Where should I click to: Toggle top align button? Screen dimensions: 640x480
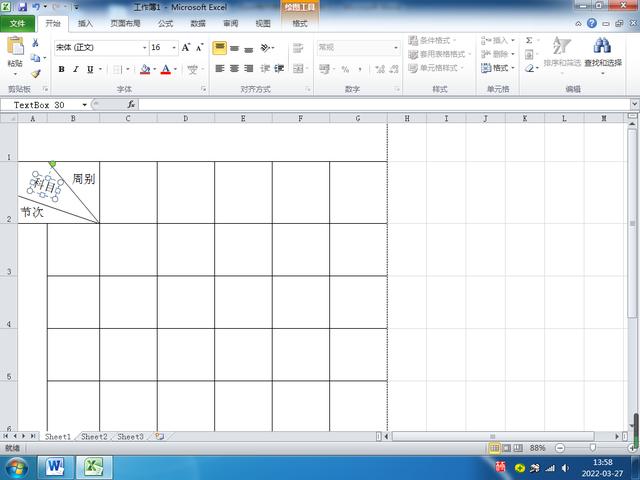[x=220, y=48]
